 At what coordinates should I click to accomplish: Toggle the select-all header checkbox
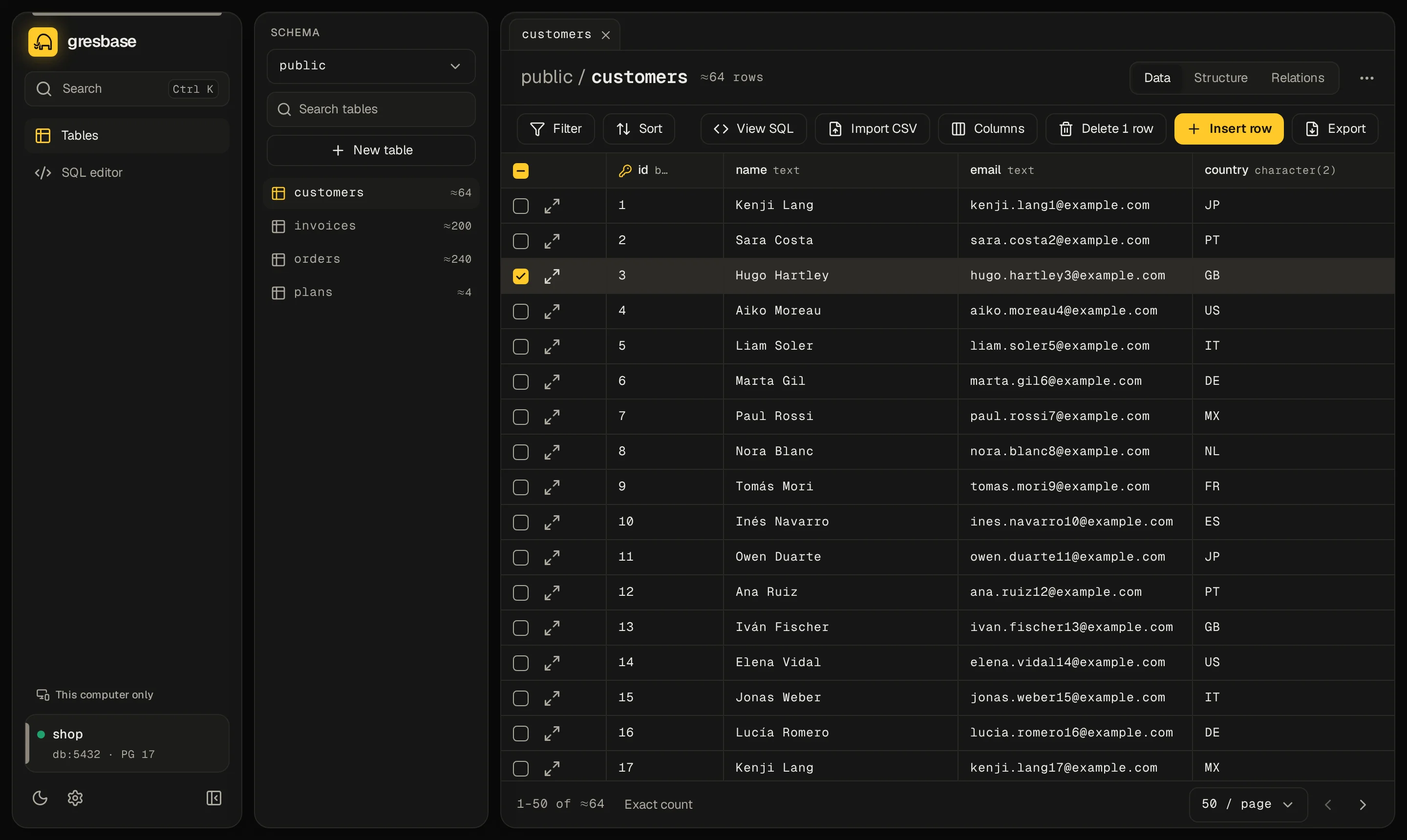coord(520,170)
